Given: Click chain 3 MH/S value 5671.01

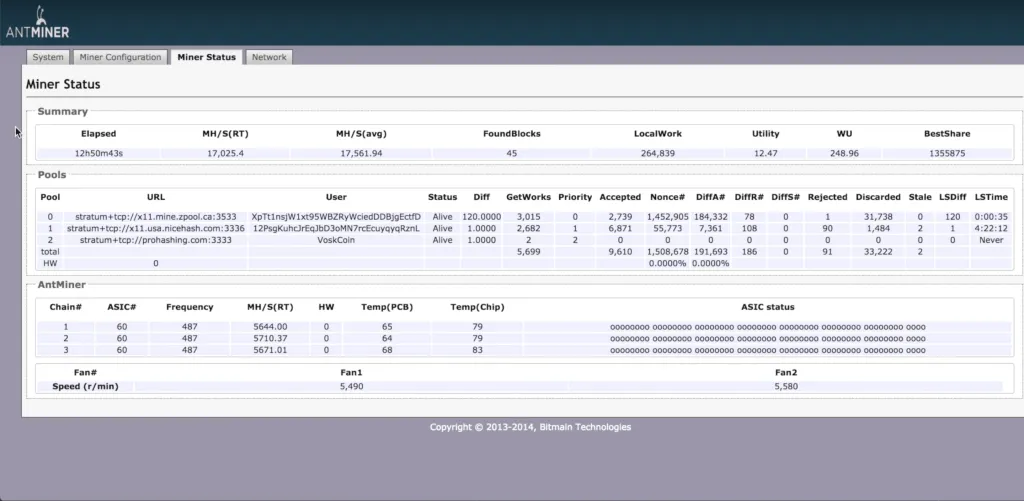Looking at the screenshot, I should [x=270, y=350].
